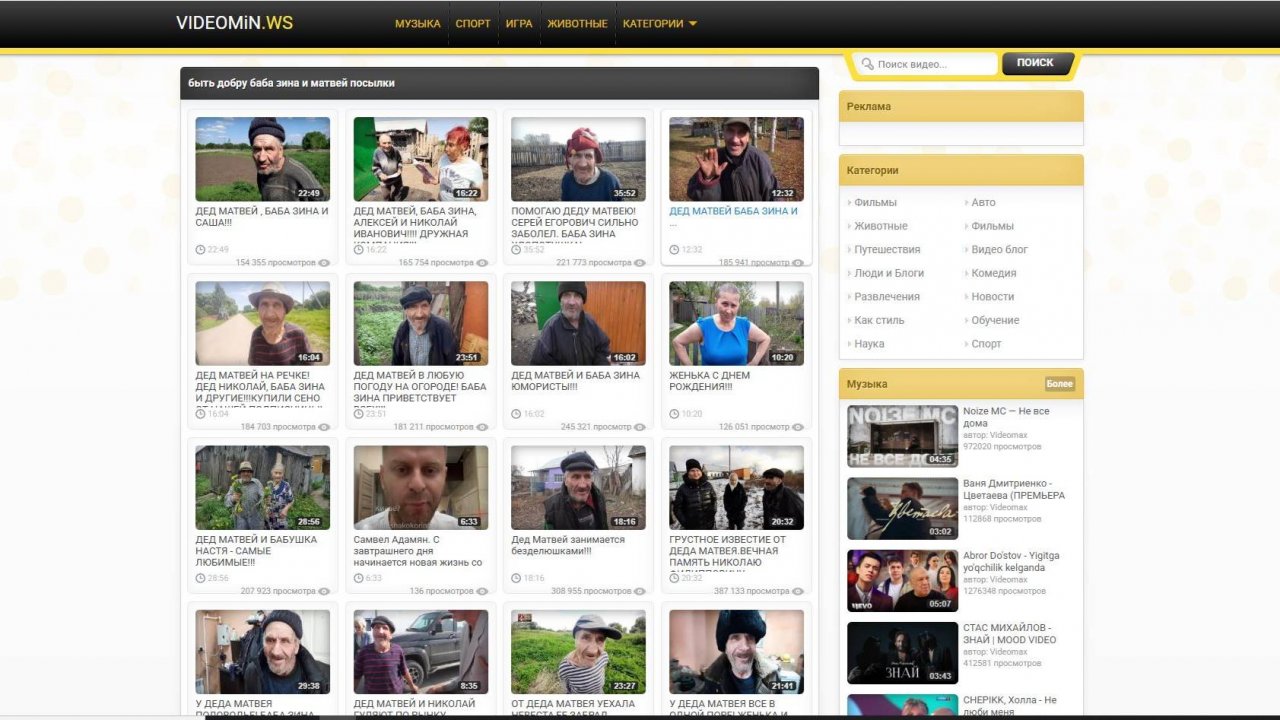The height and width of the screenshot is (720, 1280).
Task: Open title 'Дед Матвей занимается безделюшками!!!'
Action: coord(568,545)
